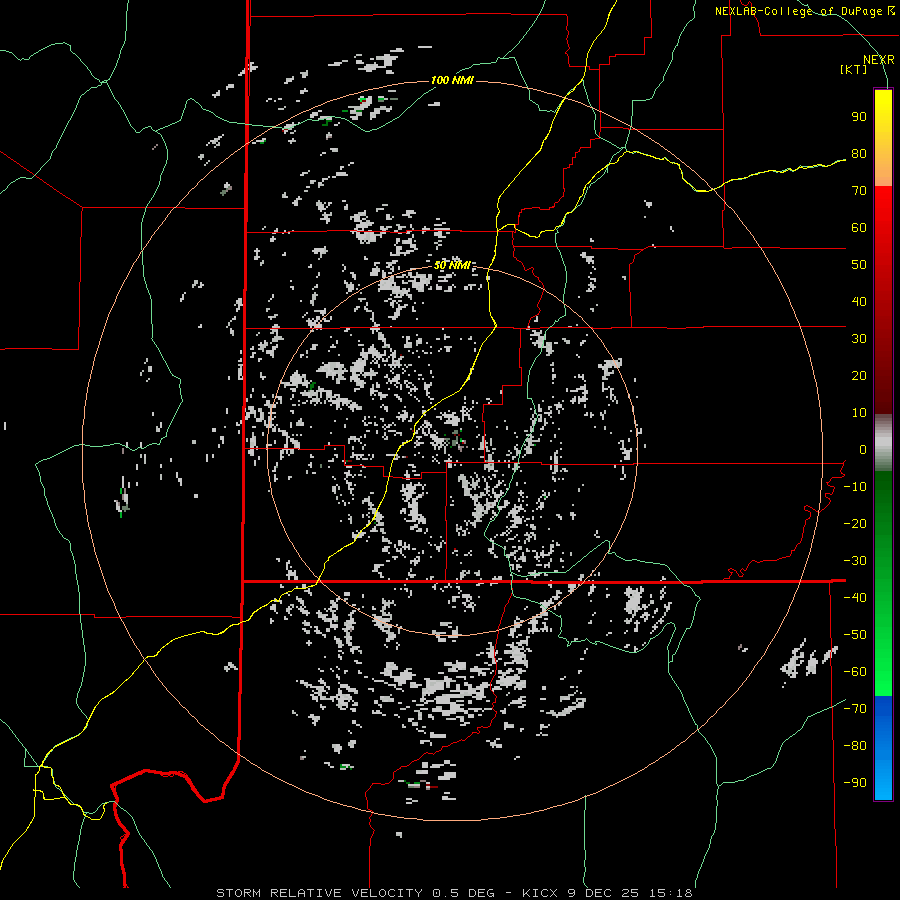Click the -90 value on velocity scale

coord(855,783)
